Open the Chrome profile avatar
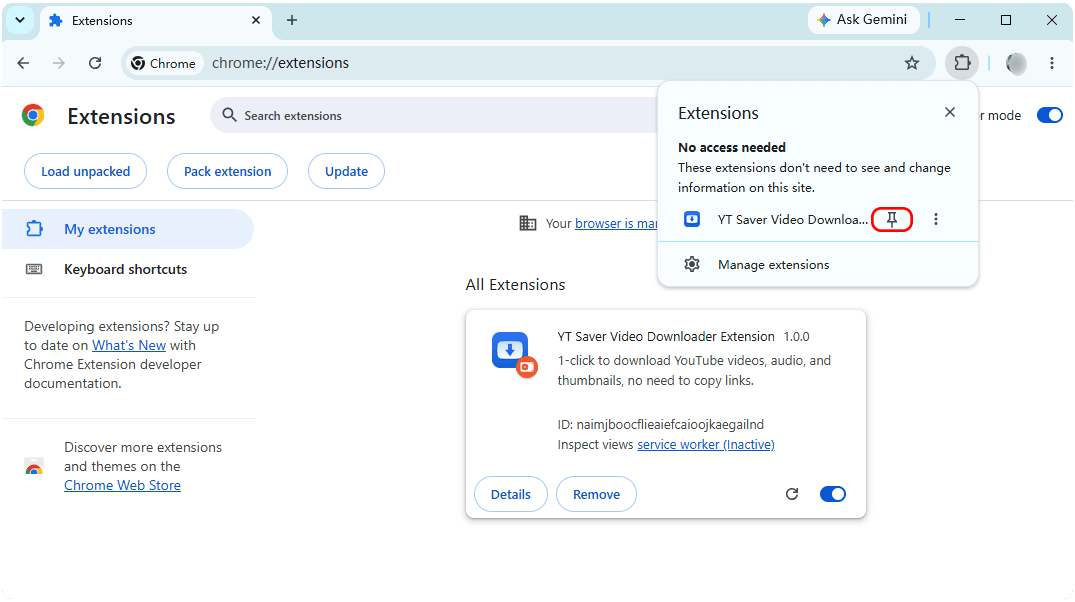Image resolution: width=1075 pixels, height=602 pixels. click(1015, 64)
